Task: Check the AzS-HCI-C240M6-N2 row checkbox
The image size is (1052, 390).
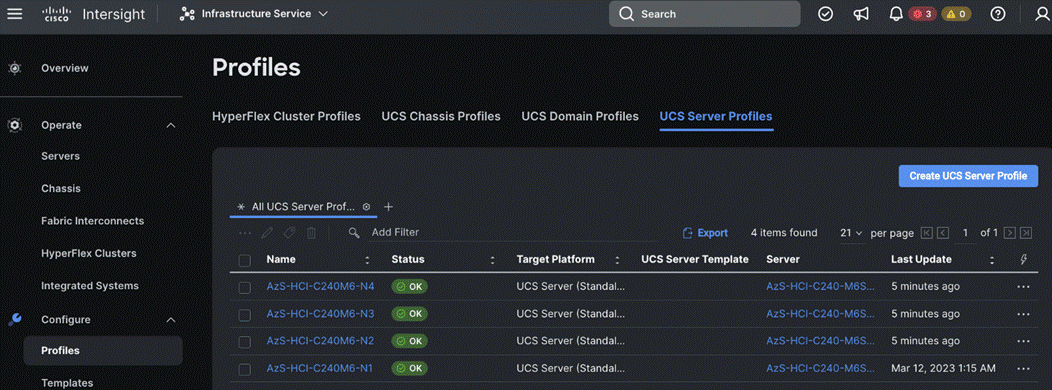Action: click(x=245, y=342)
